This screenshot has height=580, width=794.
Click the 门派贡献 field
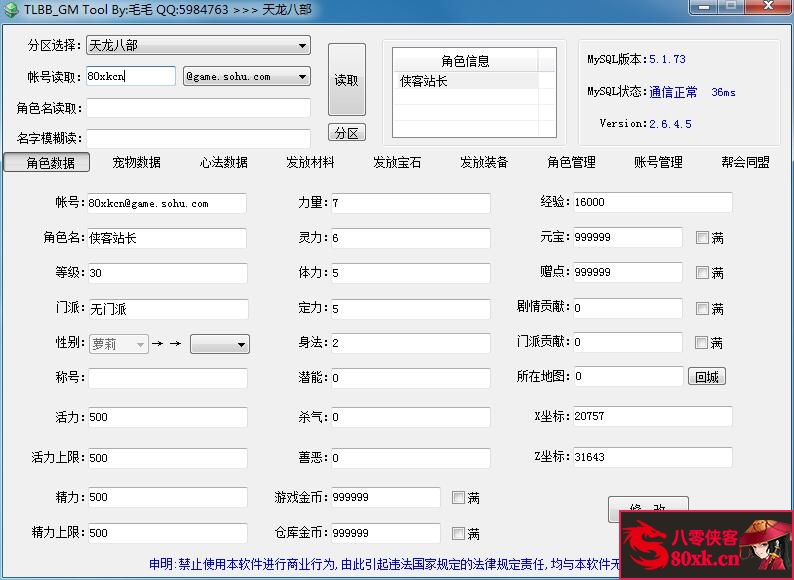click(628, 342)
